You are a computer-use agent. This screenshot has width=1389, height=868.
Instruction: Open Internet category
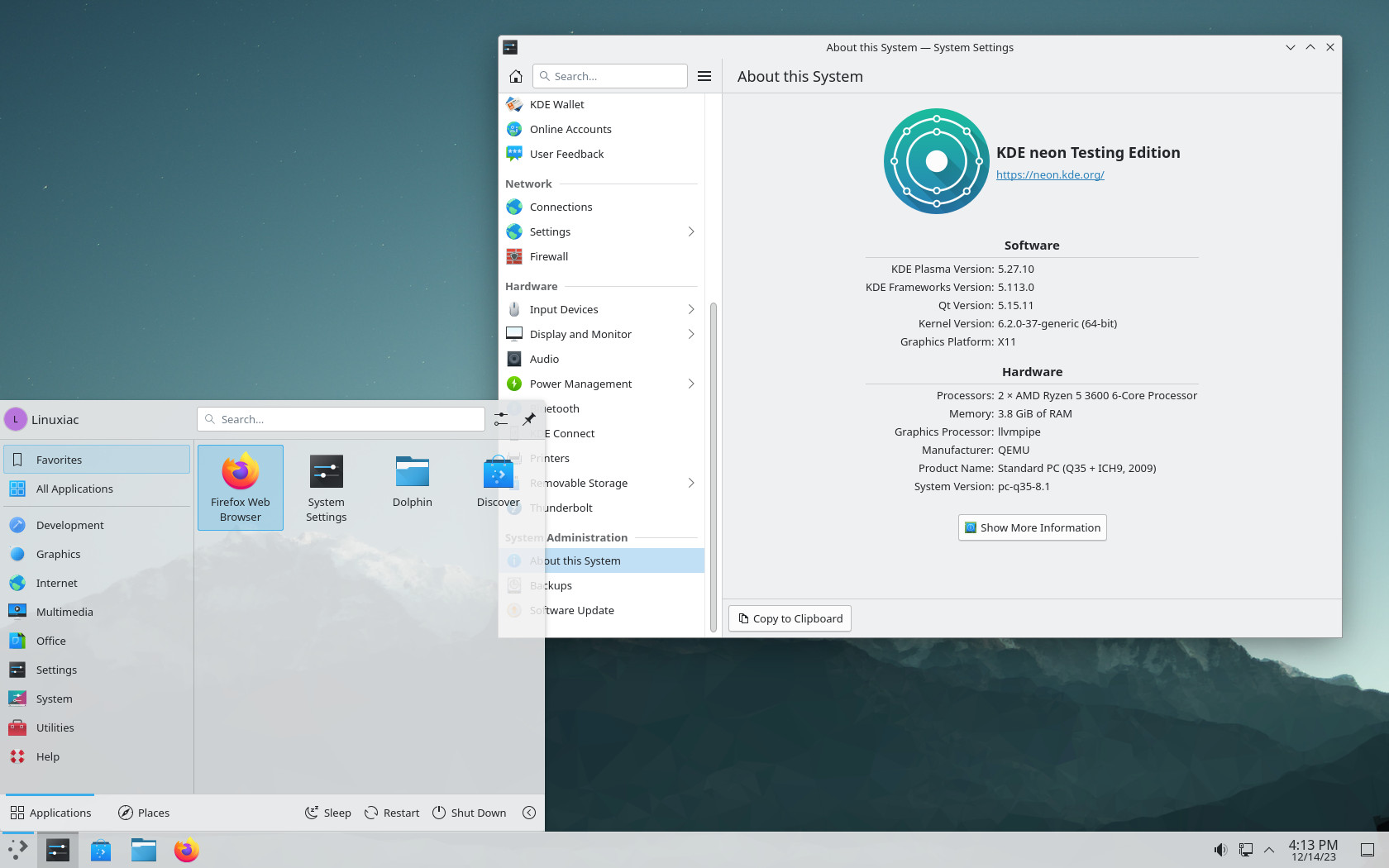pyautogui.click(x=97, y=583)
